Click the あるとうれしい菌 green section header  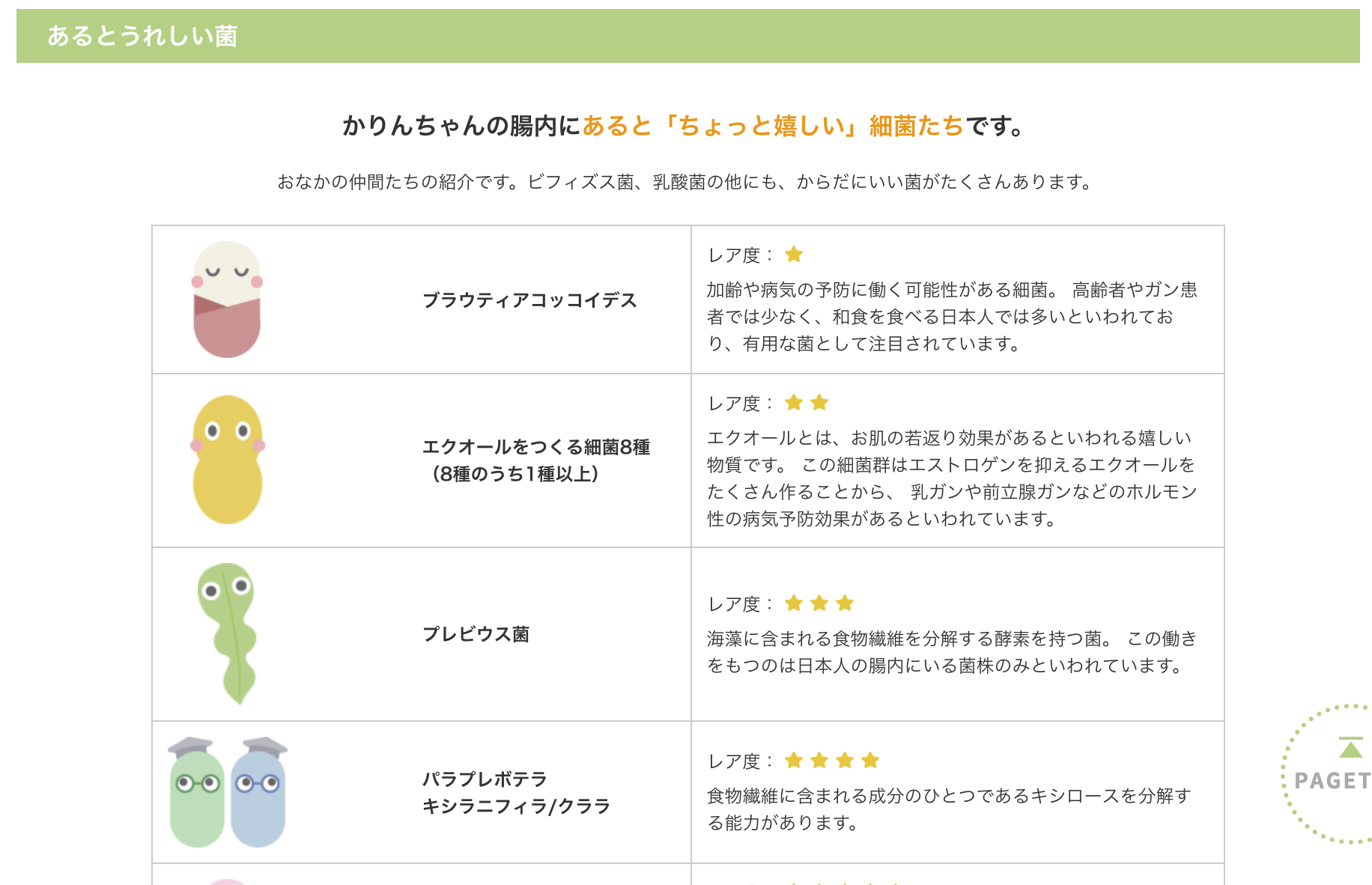click(142, 36)
